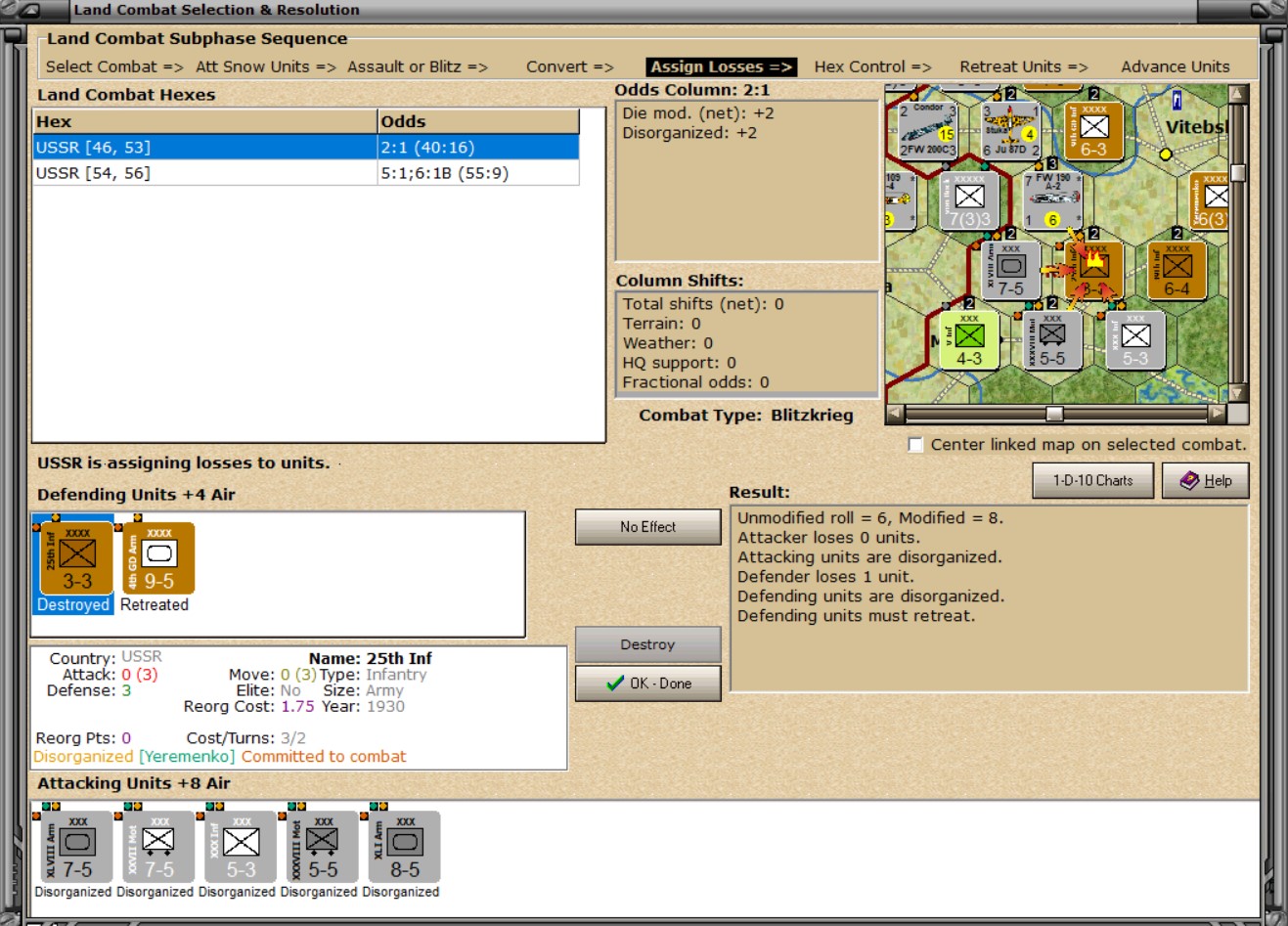The image size is (1288, 926).
Task: Click Disorganized label under XLI Arm
Action: (x=401, y=892)
